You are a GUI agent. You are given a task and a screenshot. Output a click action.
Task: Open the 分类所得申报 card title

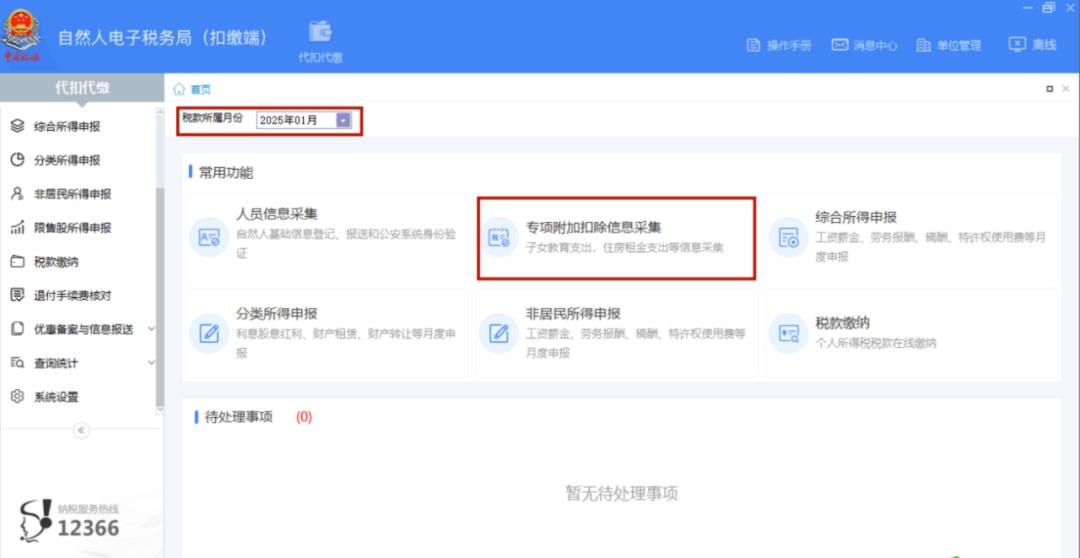(277, 313)
